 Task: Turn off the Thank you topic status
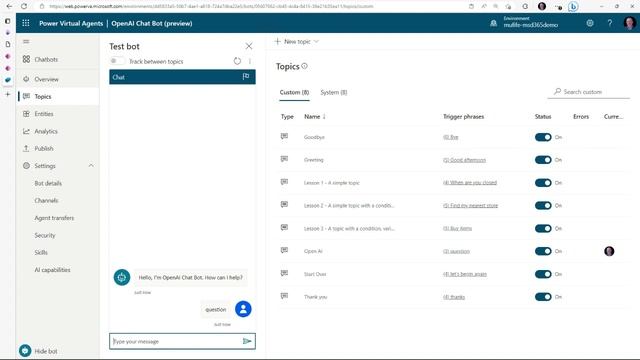[x=543, y=297]
